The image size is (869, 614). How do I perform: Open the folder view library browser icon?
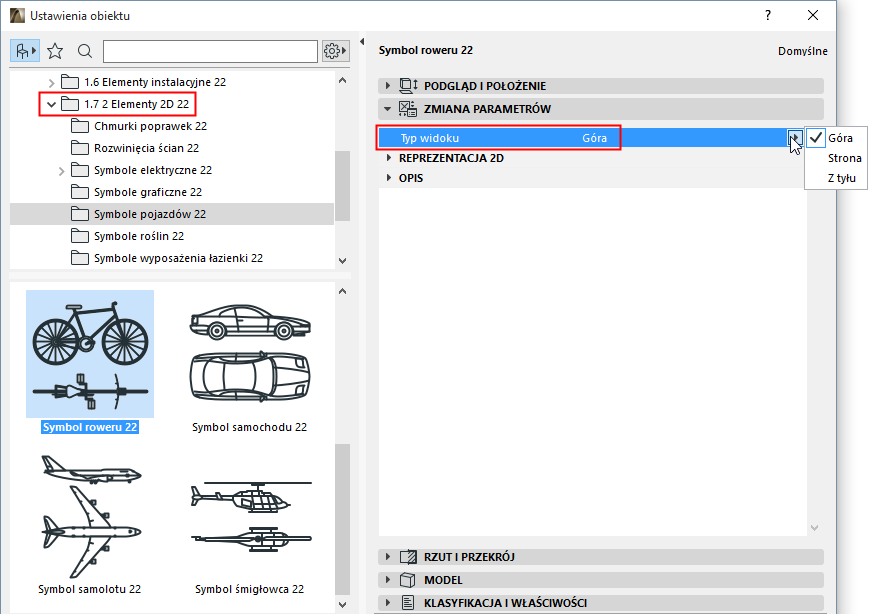(x=25, y=52)
